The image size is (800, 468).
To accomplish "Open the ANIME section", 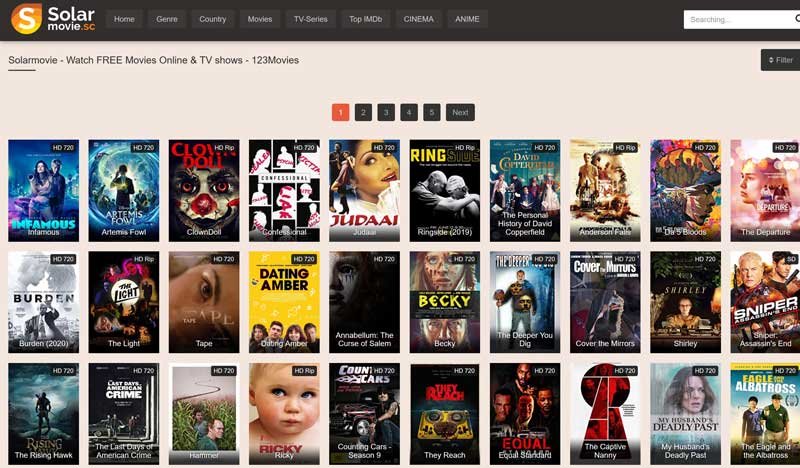I will 467,19.
